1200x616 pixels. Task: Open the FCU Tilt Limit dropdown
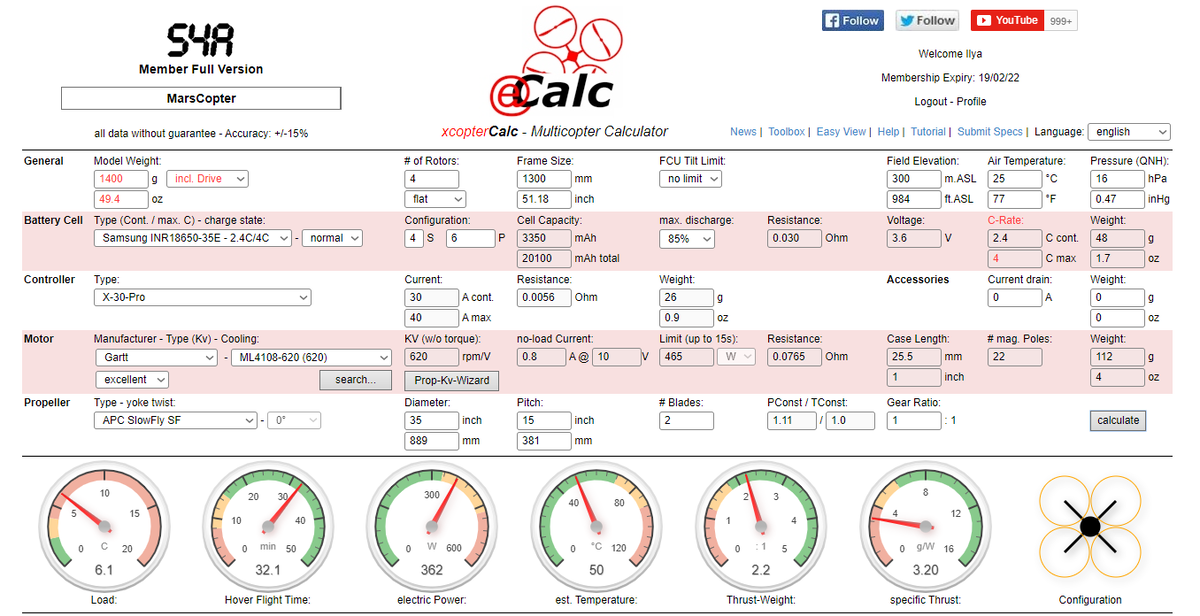pos(690,179)
